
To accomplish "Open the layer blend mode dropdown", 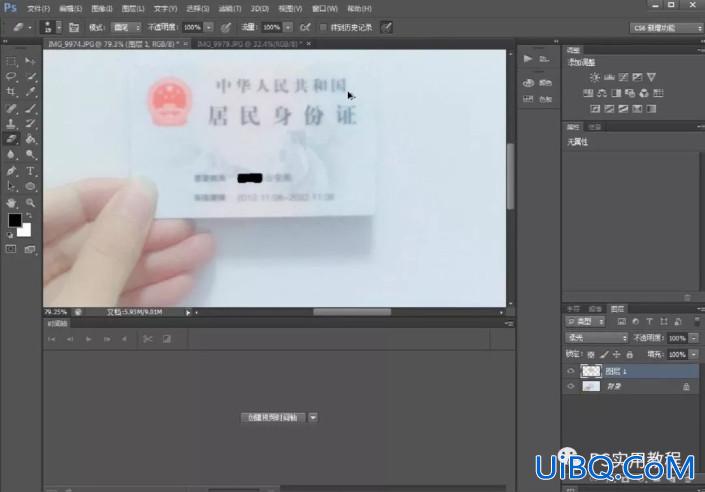I will (596, 338).
